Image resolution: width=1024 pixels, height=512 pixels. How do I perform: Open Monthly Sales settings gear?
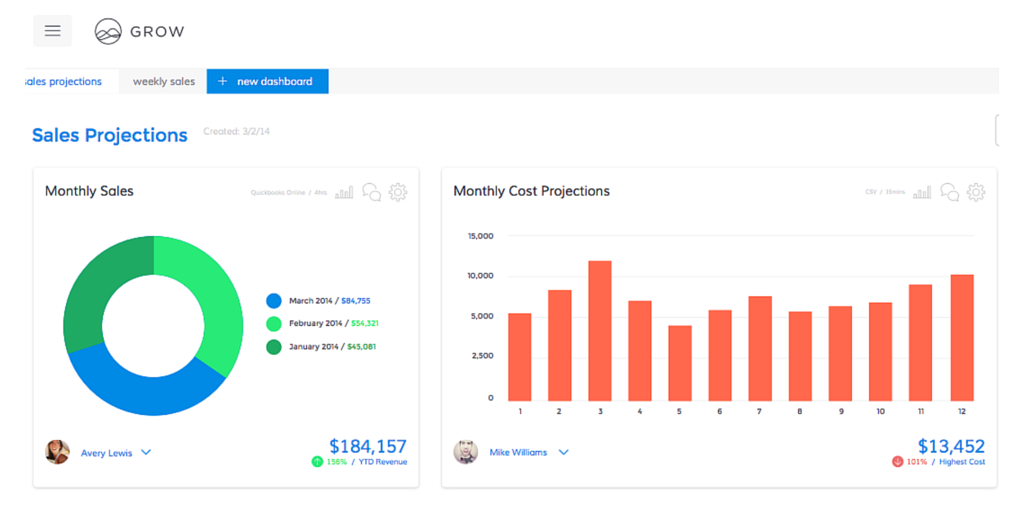pos(398,192)
